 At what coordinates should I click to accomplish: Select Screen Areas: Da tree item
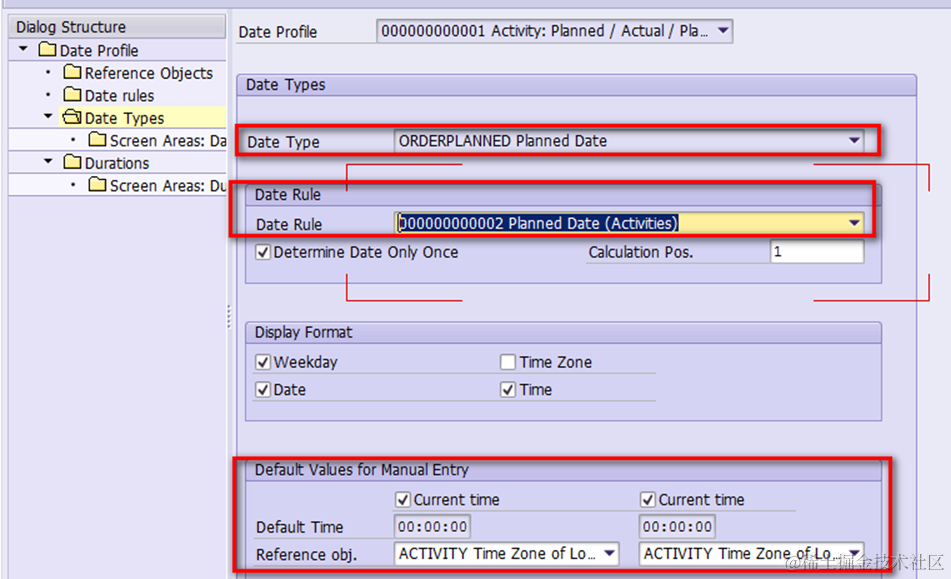(168, 141)
